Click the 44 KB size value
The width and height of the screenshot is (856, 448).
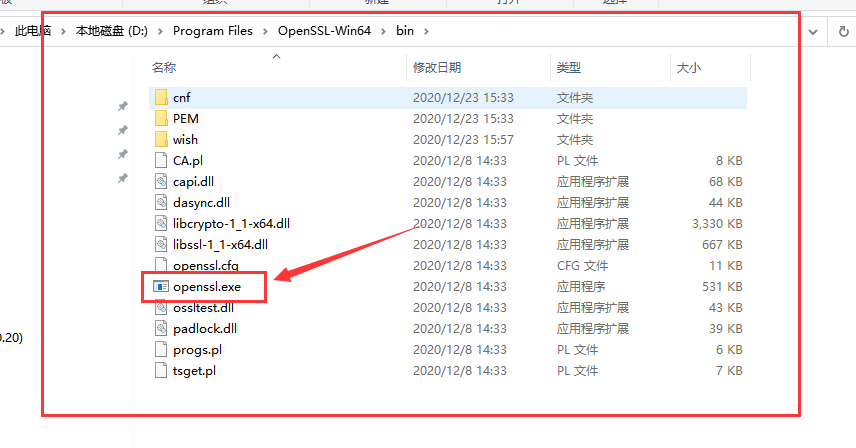pos(726,202)
